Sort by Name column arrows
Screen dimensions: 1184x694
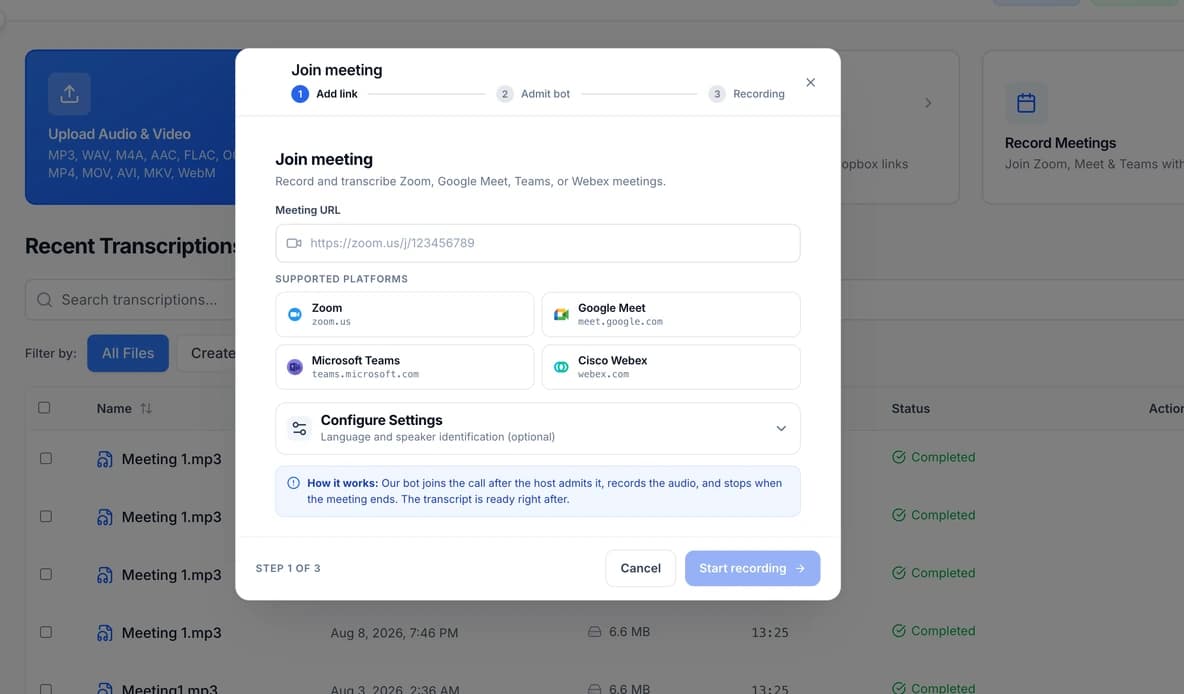pos(146,409)
